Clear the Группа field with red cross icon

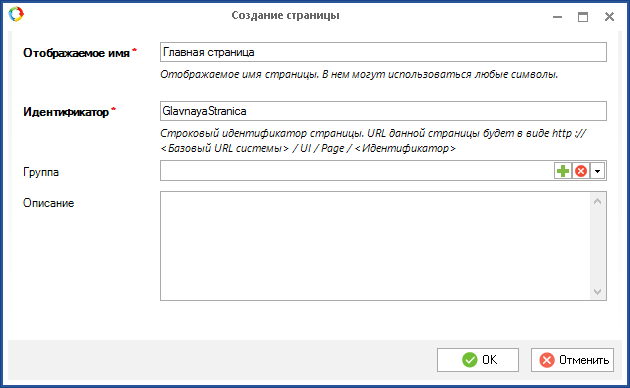pos(581,171)
